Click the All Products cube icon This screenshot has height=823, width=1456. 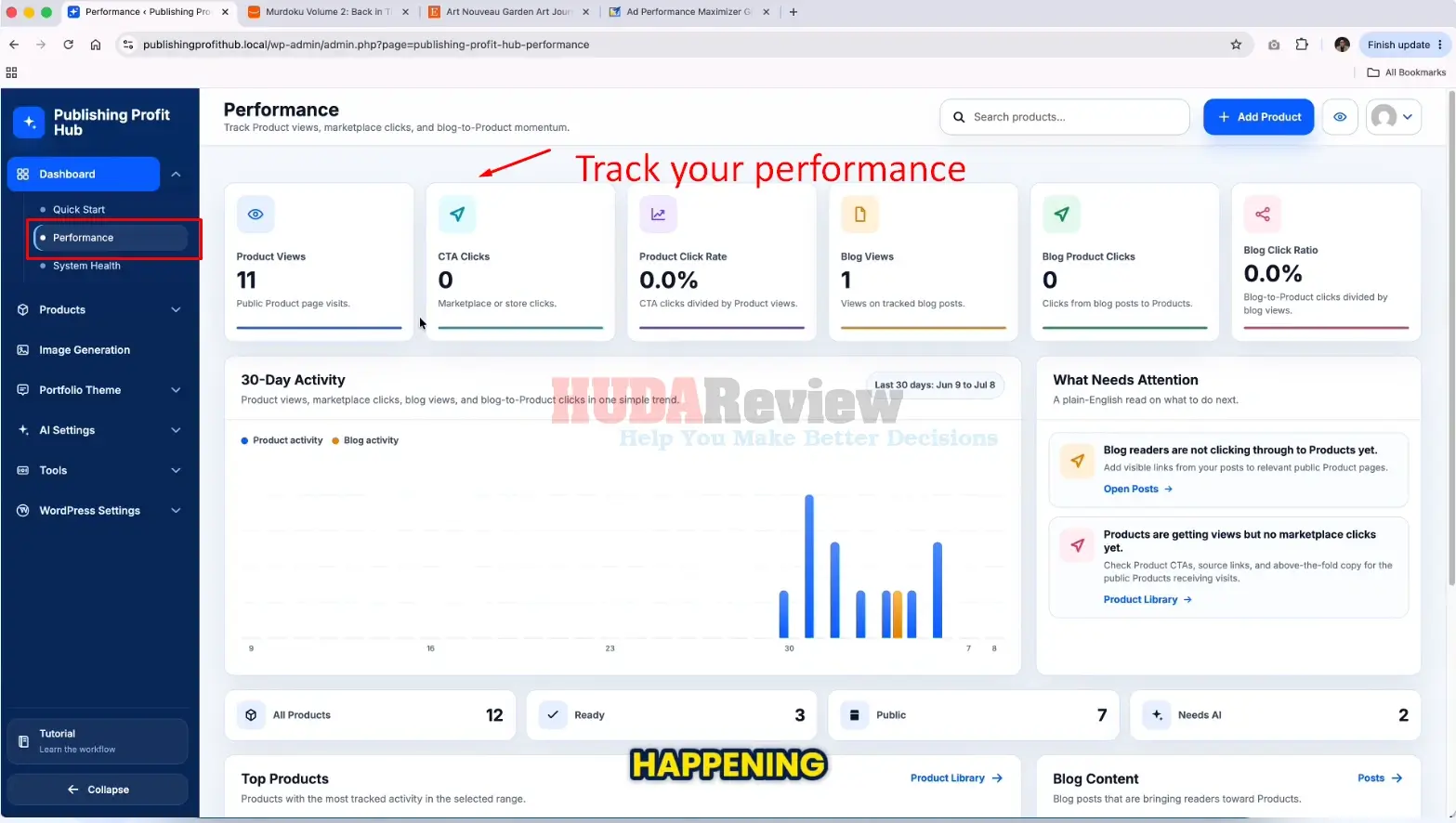[x=251, y=715]
